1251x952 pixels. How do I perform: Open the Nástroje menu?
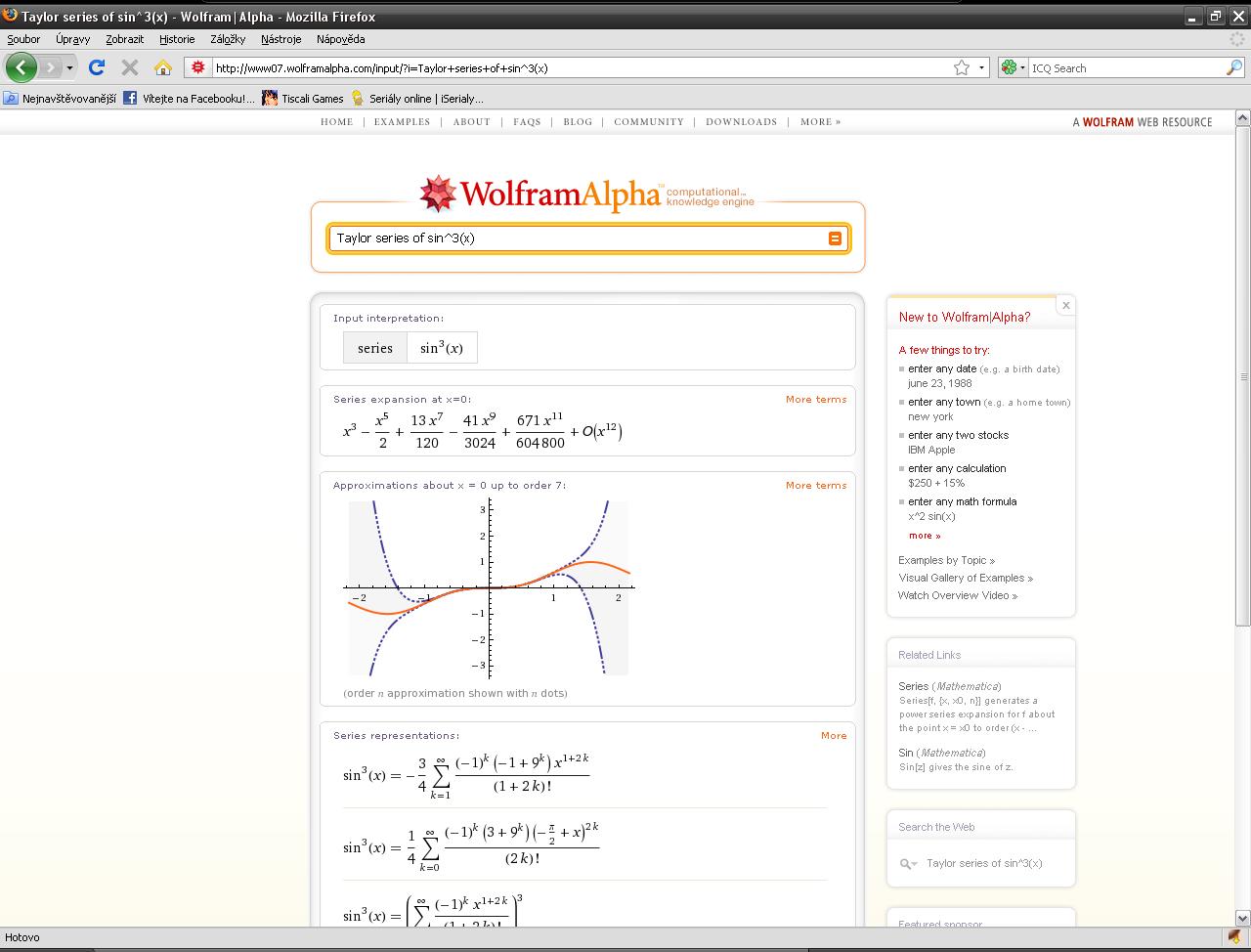pyautogui.click(x=280, y=39)
